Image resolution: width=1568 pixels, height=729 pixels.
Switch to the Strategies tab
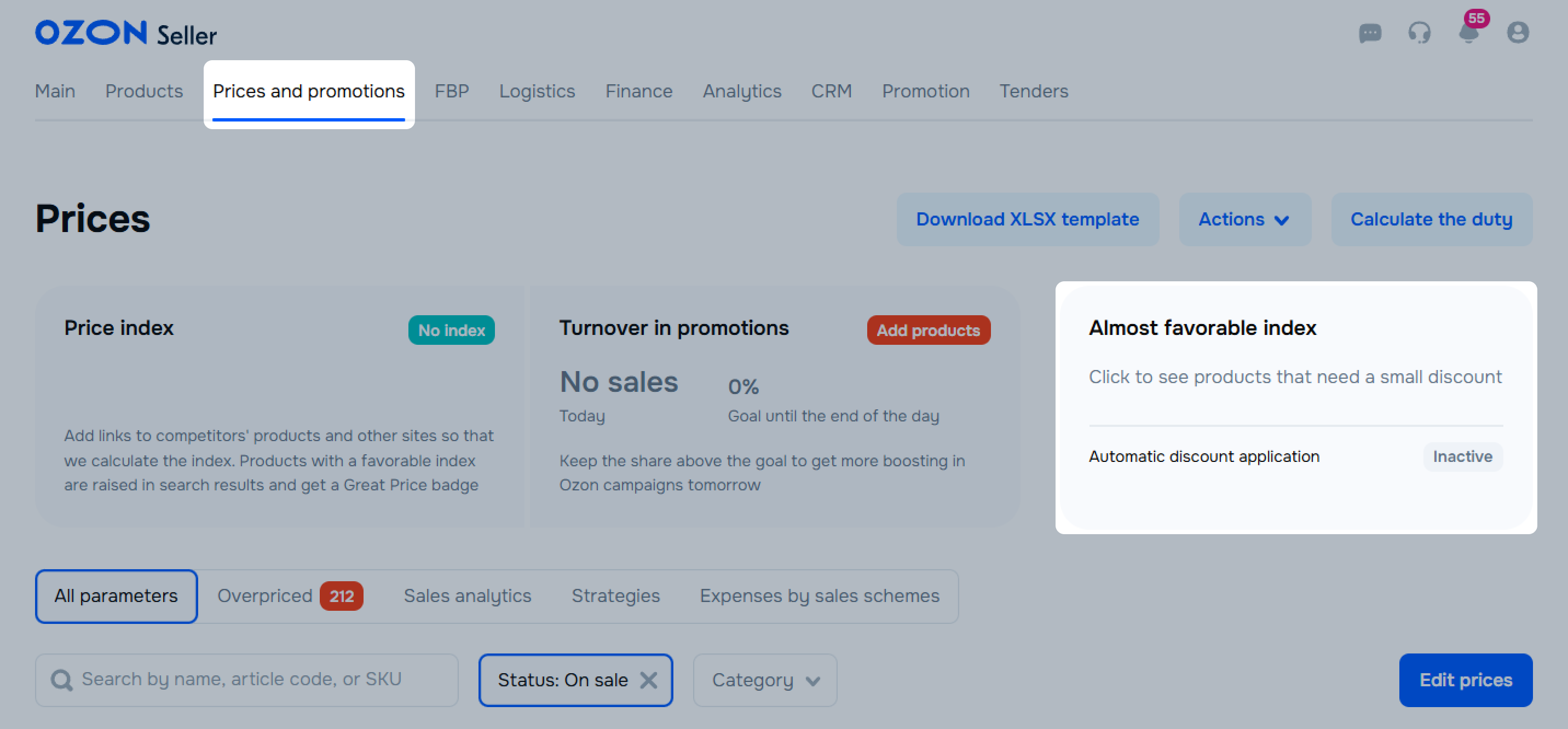615,596
